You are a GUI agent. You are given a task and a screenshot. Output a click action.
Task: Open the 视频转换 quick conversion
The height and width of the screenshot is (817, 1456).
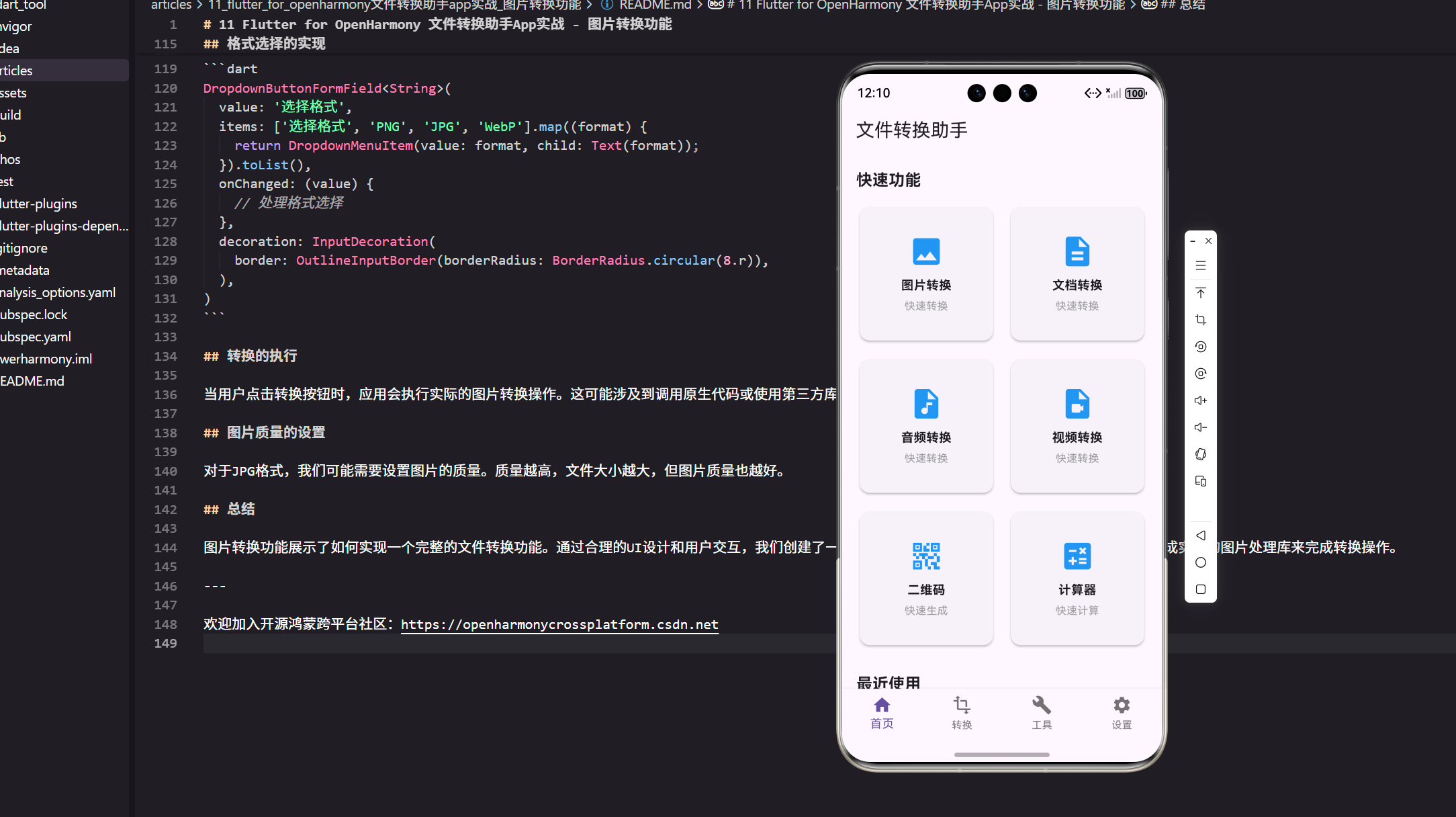(1077, 427)
